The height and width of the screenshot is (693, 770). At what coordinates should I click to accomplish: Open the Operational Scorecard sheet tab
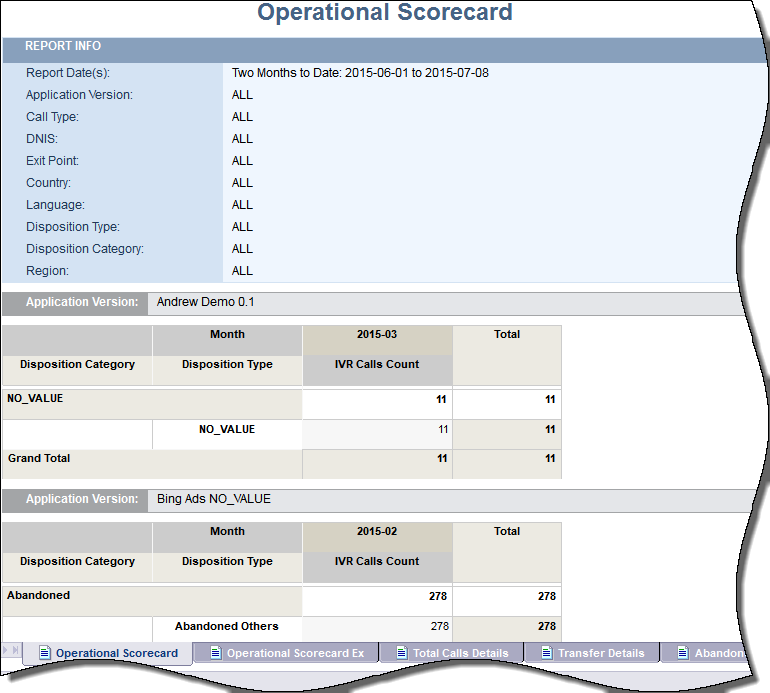point(116,653)
